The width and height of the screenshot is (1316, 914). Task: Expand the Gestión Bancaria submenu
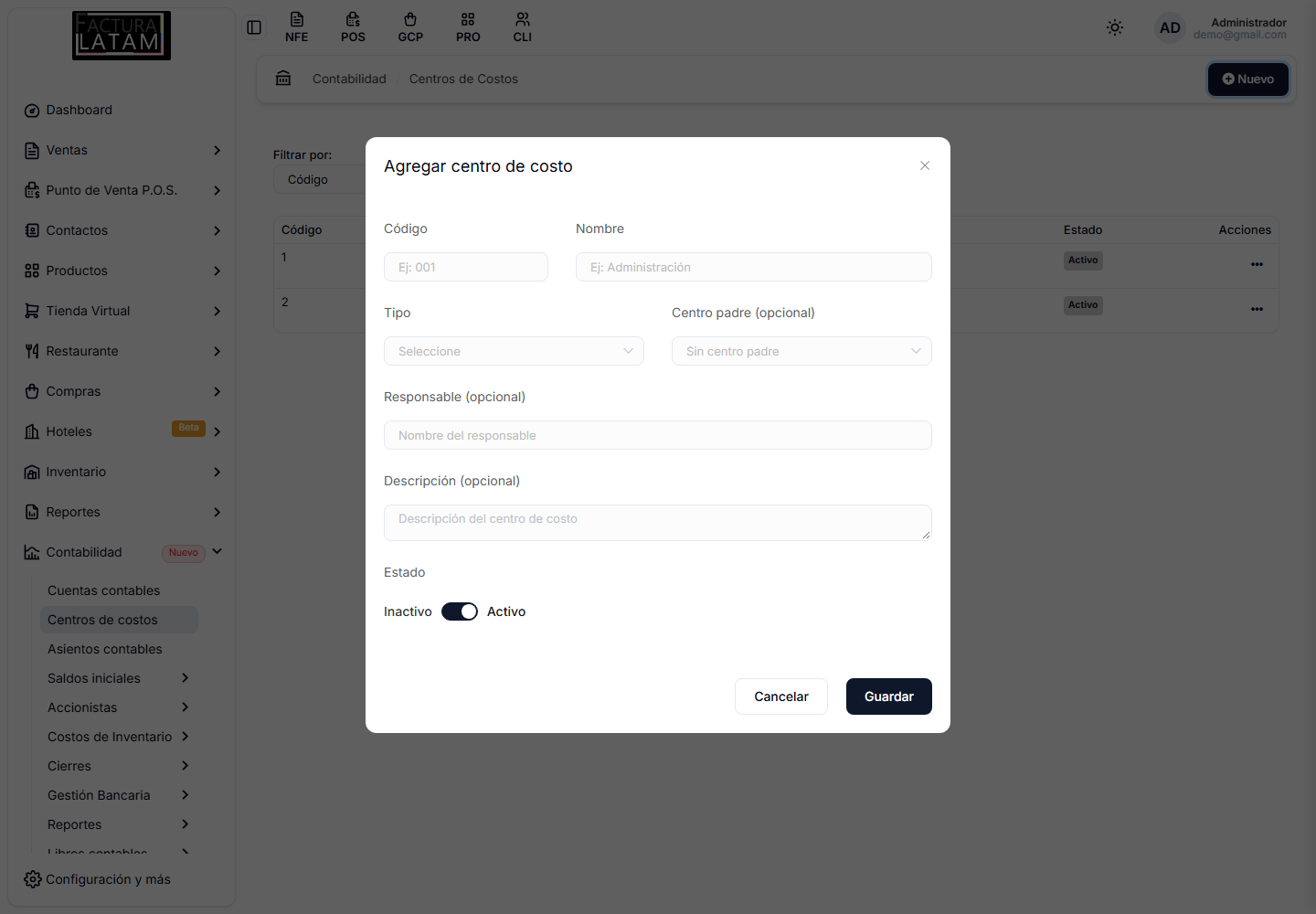click(x=185, y=795)
